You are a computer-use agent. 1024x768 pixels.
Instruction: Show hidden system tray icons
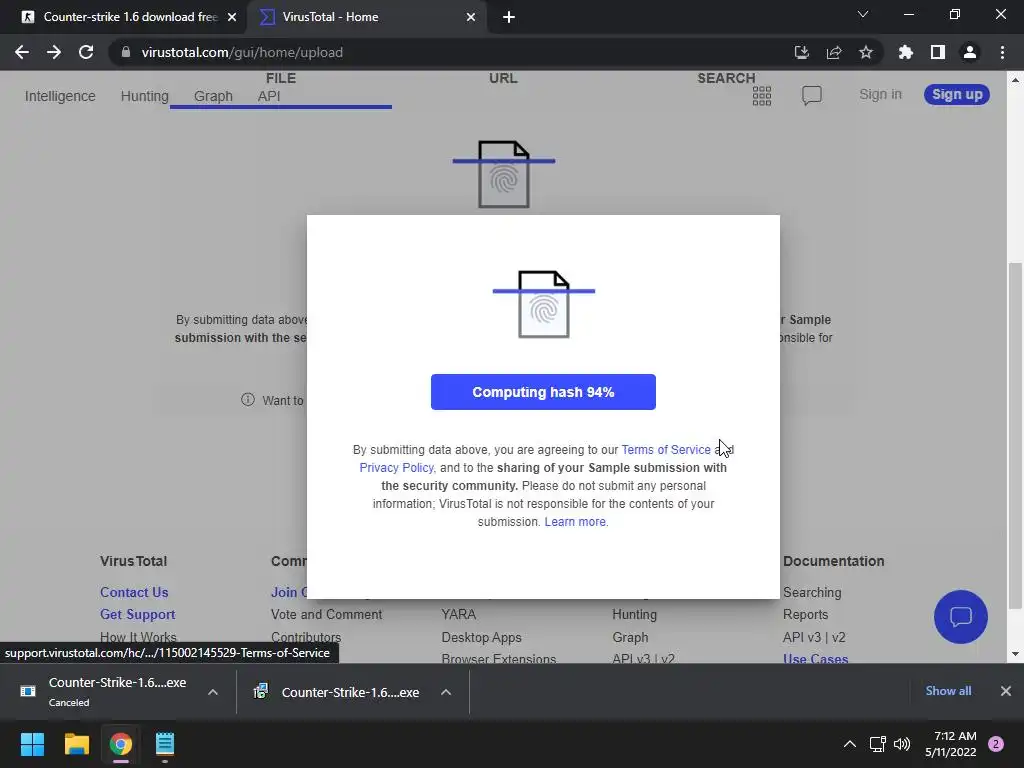(x=850, y=744)
